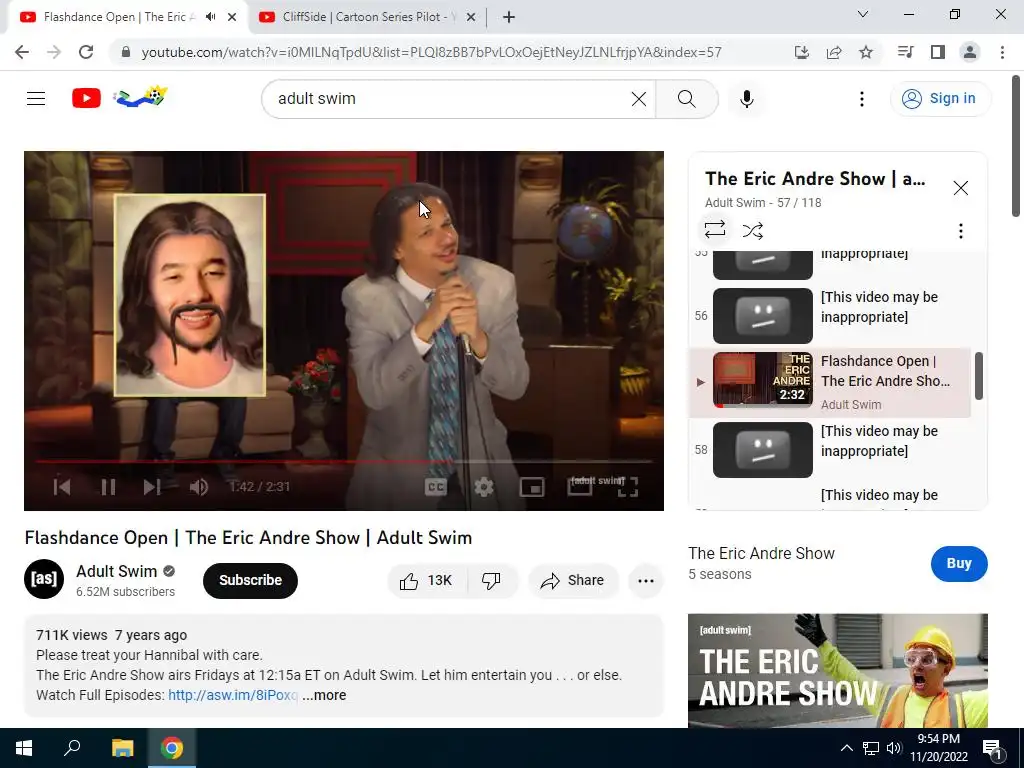Seek on the video progress bar
The height and width of the screenshot is (768, 1024).
coord(344,462)
